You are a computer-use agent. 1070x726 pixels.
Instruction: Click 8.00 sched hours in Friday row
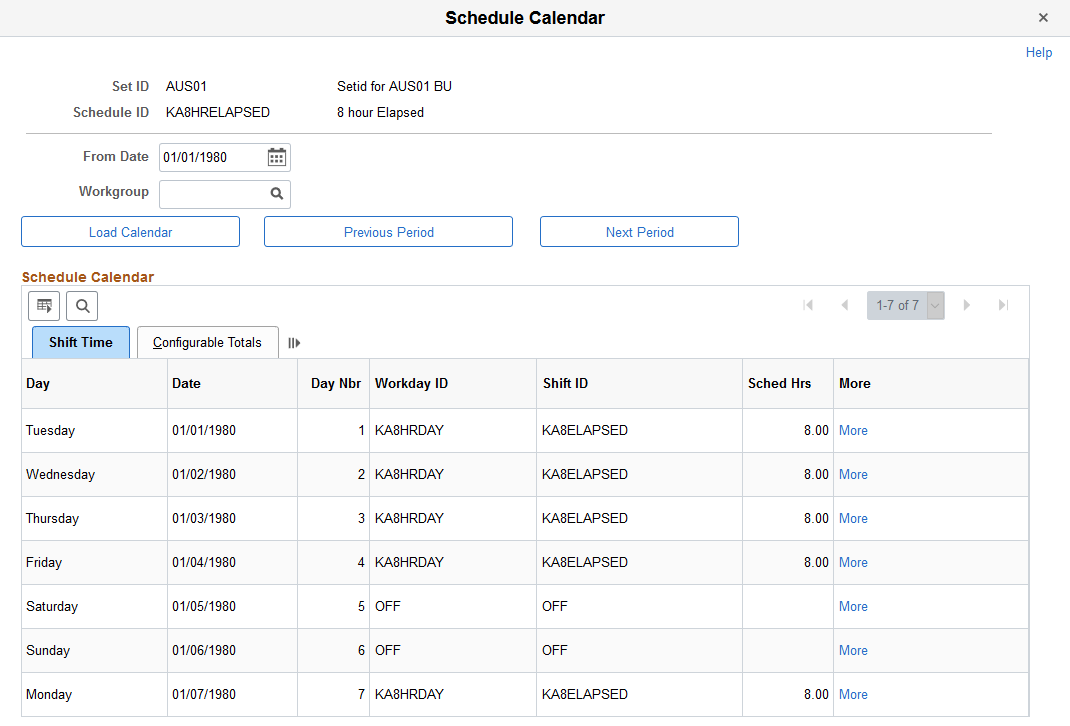tap(816, 562)
